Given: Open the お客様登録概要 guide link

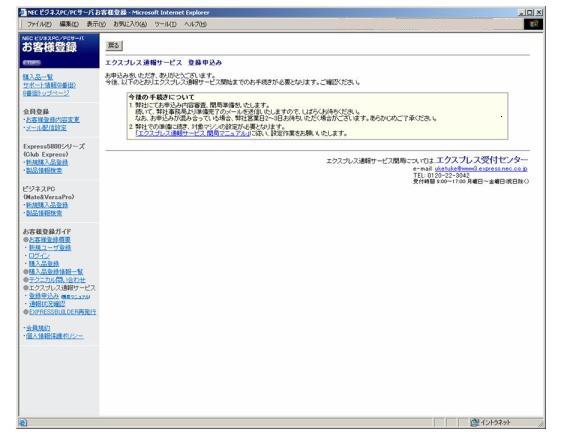Looking at the screenshot, I should [x=50, y=240].
